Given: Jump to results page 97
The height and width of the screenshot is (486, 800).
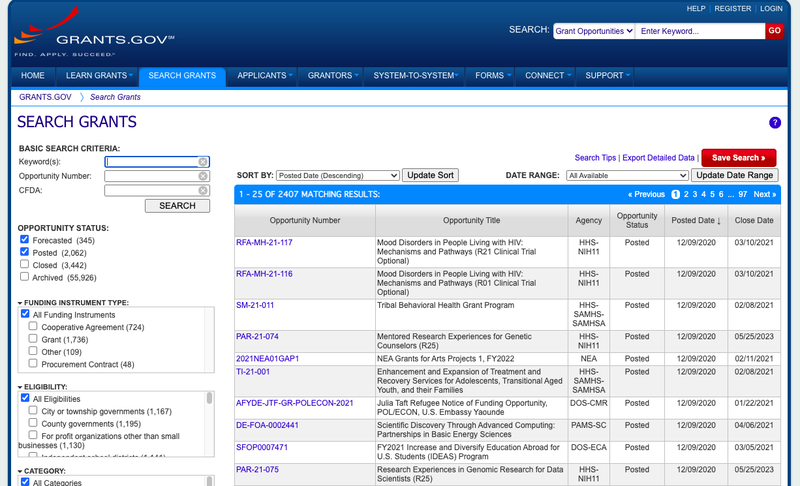Looking at the screenshot, I should click(742, 194).
